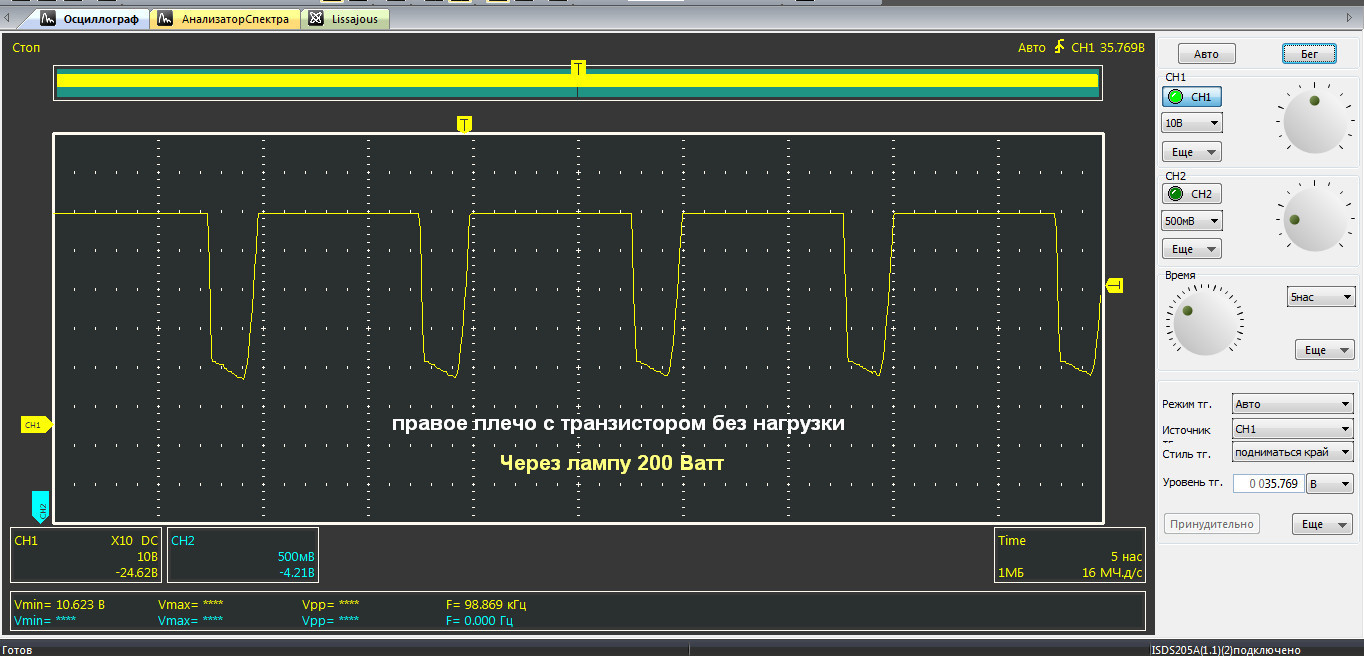Open the CH2 500мВ voltage scale dropdown
This screenshot has height=656, width=1364.
[1191, 221]
